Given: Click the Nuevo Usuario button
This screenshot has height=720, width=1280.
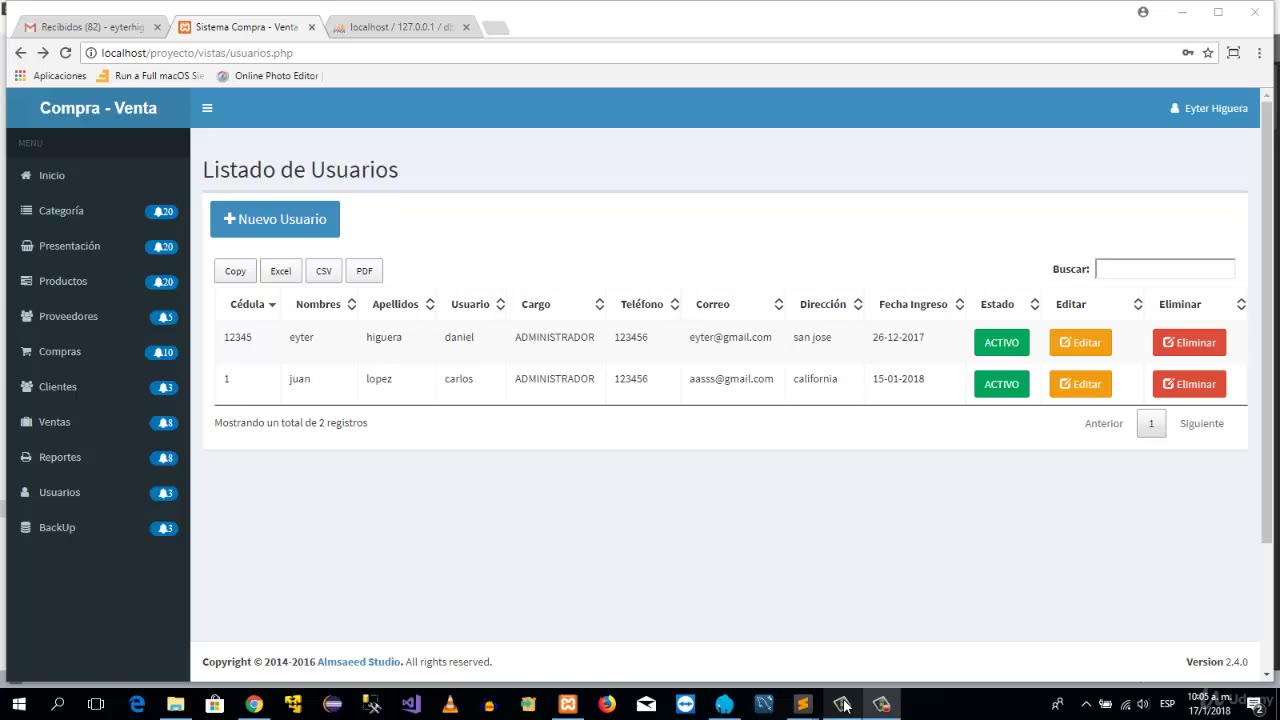Looking at the screenshot, I should 275,219.
